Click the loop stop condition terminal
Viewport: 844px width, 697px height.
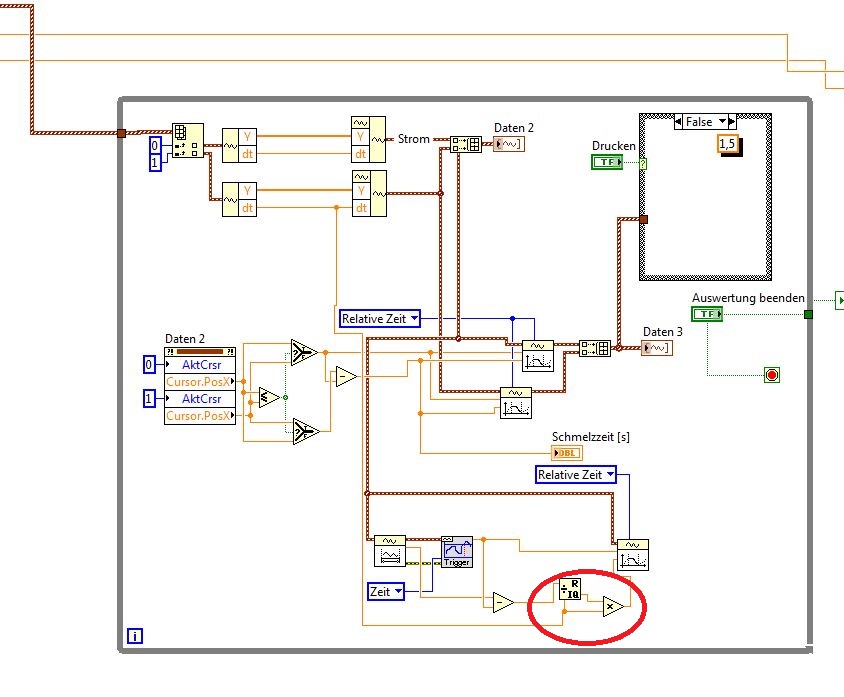pos(772,375)
